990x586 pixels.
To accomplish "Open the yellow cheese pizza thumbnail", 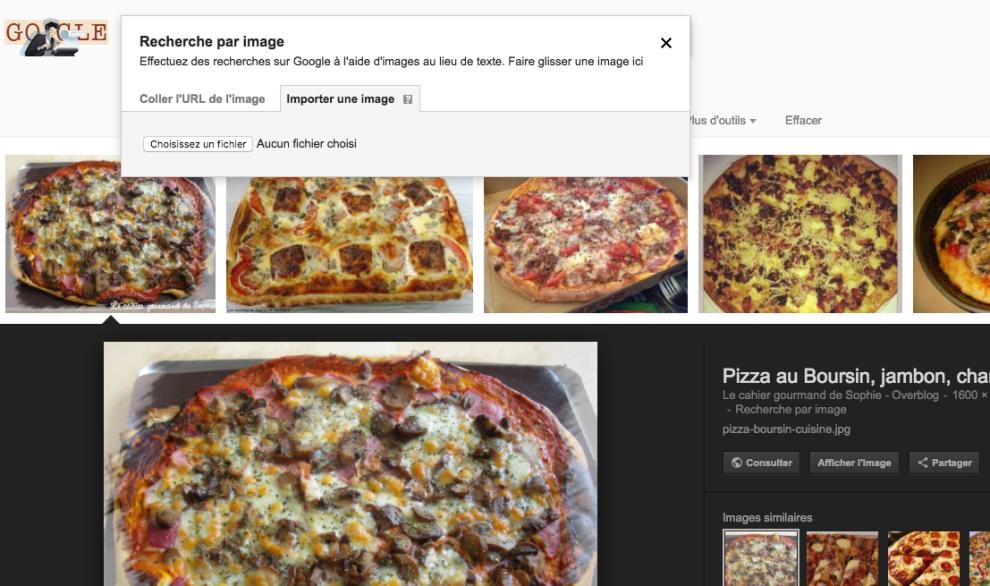I will pos(800,234).
